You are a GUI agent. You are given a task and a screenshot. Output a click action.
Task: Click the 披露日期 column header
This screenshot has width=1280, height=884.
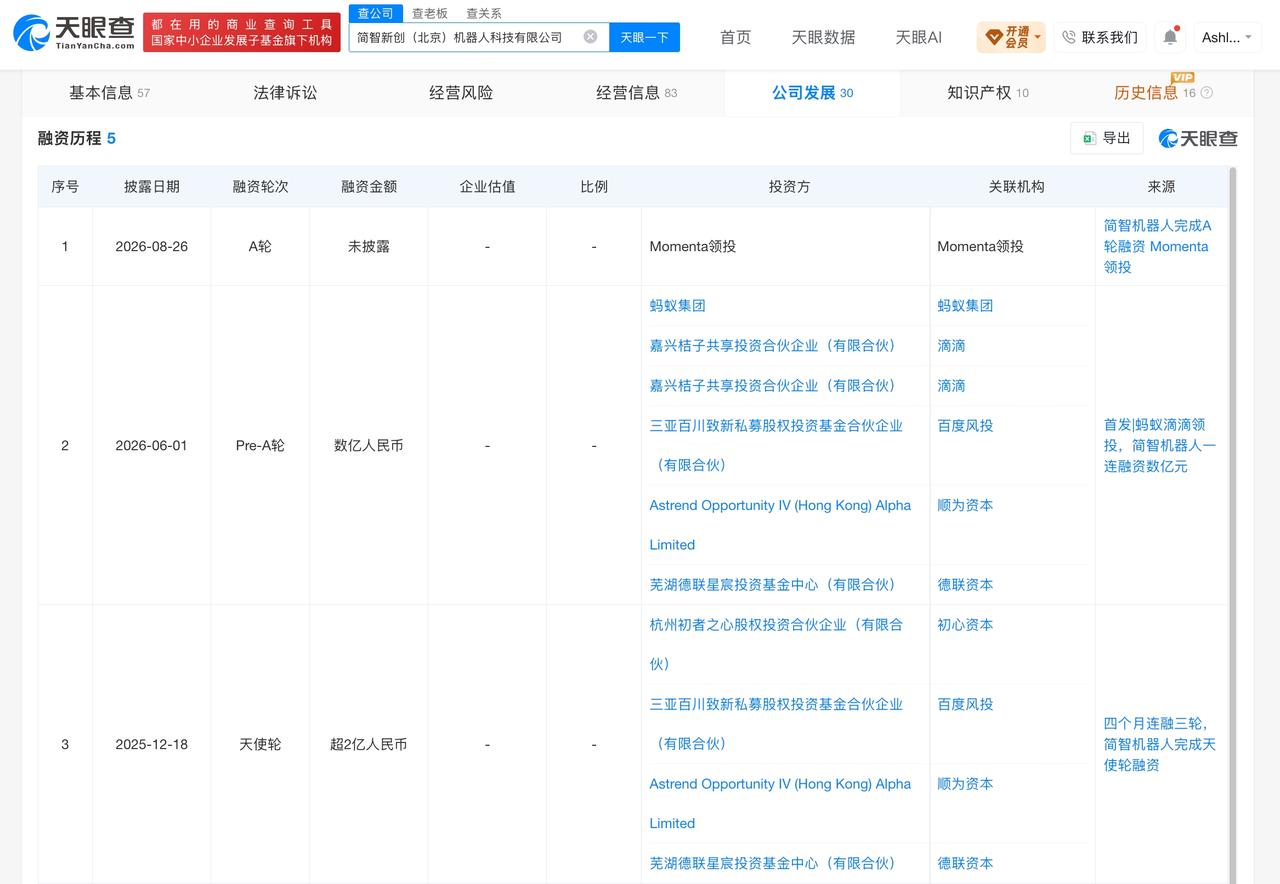tap(152, 187)
